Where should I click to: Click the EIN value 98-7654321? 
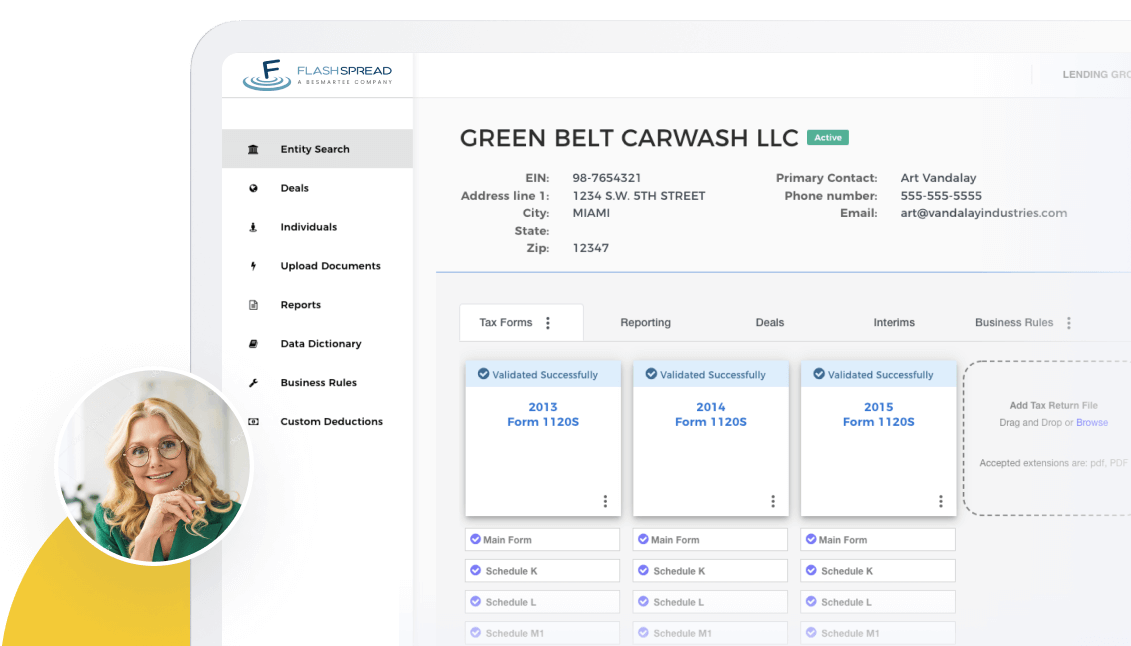[607, 178]
